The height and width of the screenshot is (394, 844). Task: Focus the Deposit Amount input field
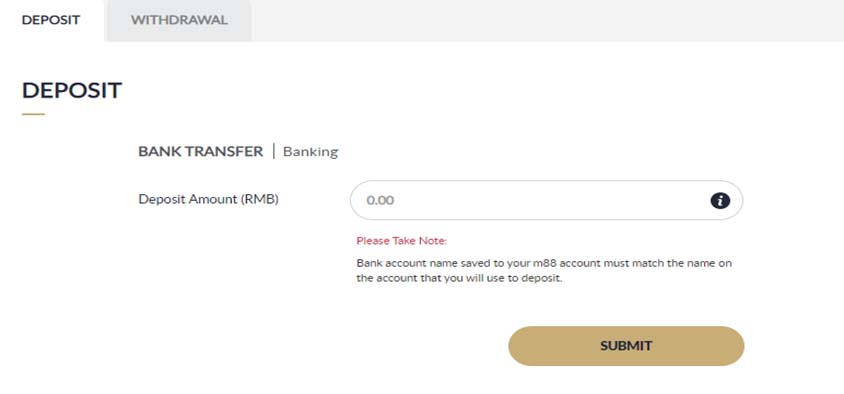click(546, 200)
